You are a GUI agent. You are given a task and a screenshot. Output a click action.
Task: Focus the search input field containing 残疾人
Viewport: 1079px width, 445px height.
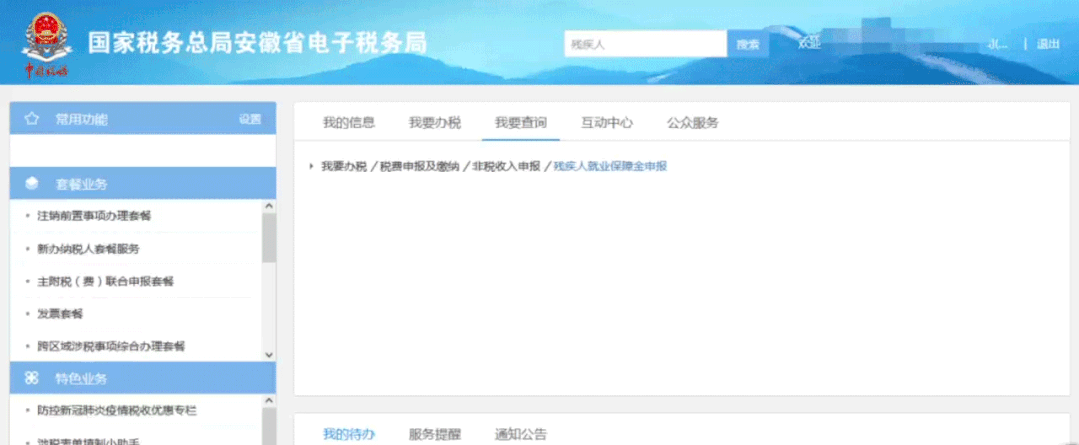[x=644, y=44]
